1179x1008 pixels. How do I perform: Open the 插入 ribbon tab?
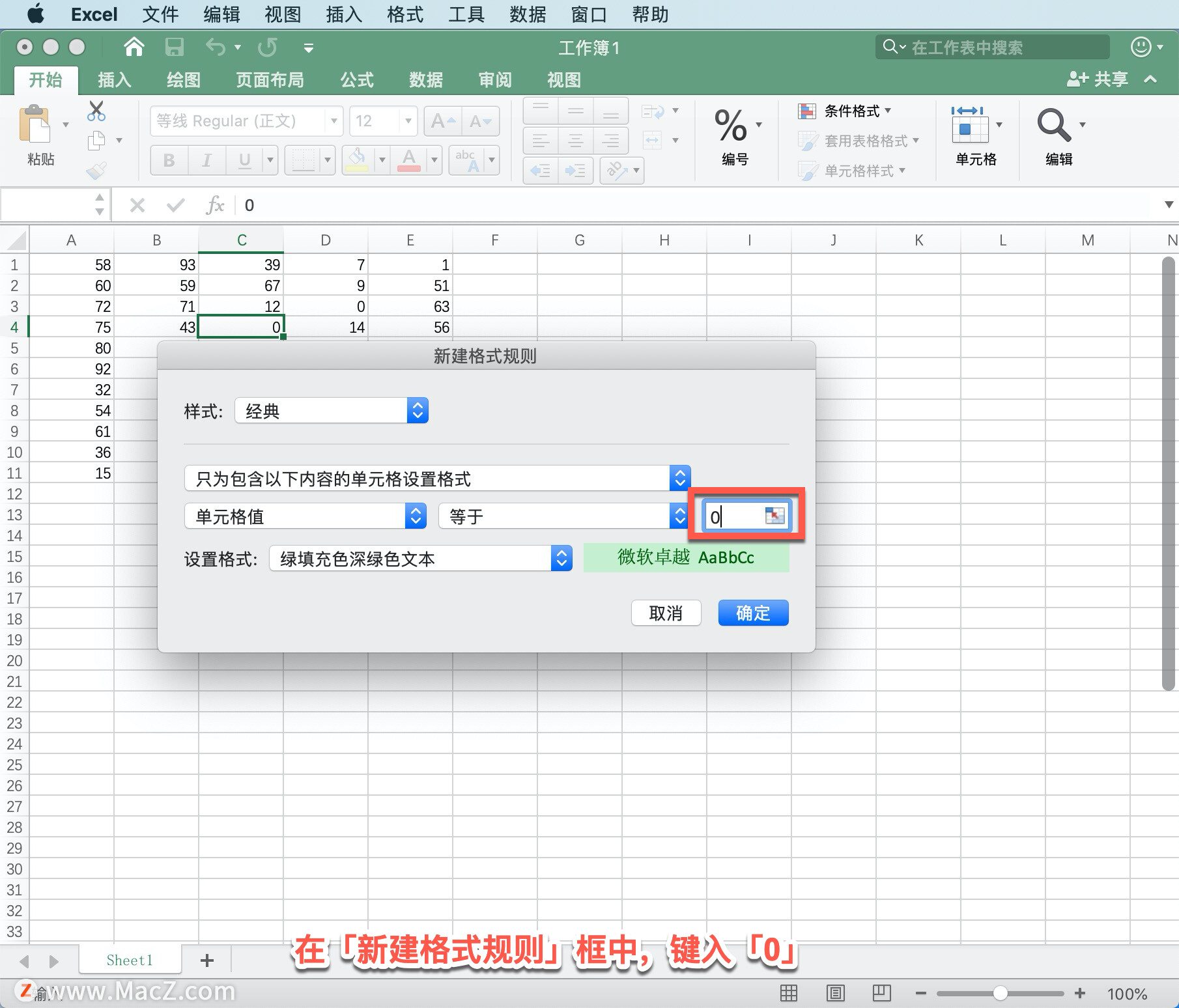(115, 80)
